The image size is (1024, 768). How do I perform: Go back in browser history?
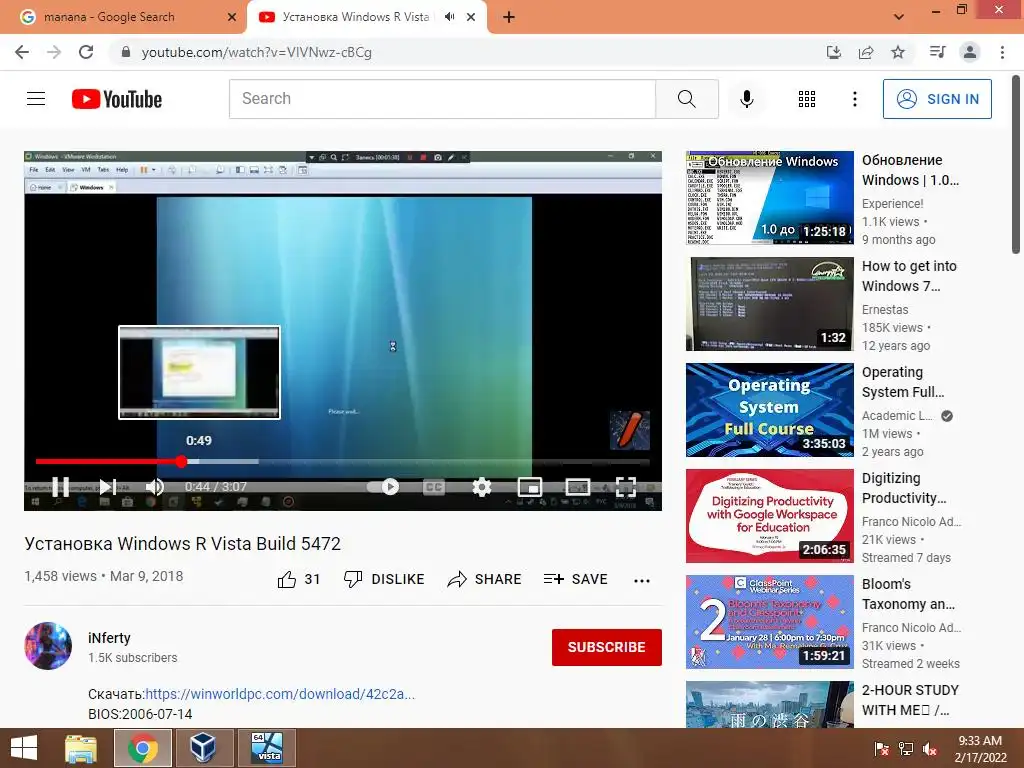point(22,52)
